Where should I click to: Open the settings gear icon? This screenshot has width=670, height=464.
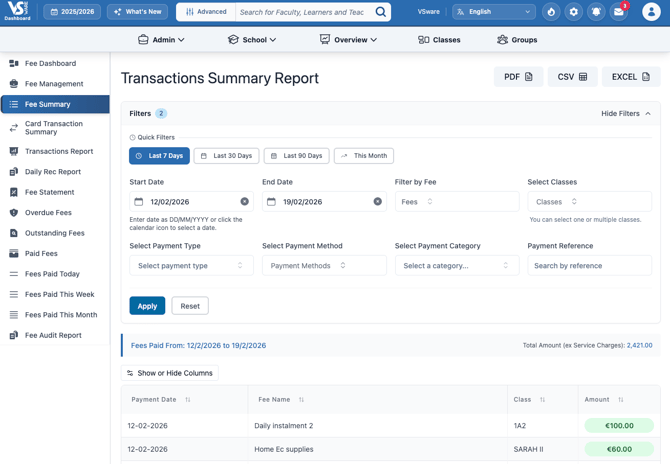coord(574,12)
